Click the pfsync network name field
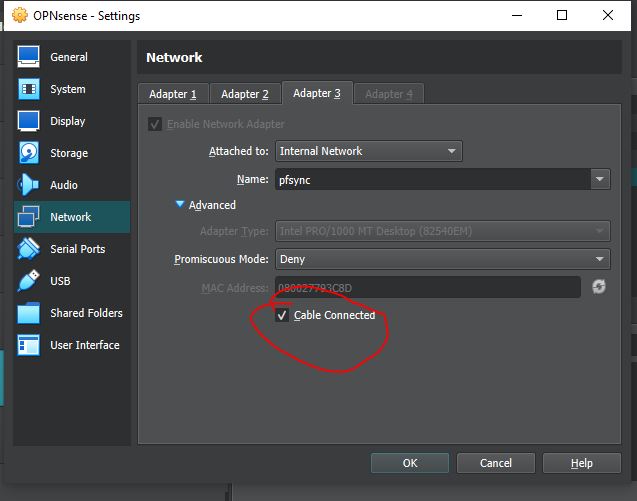Screen dimensions: 637x501 [433, 179]
